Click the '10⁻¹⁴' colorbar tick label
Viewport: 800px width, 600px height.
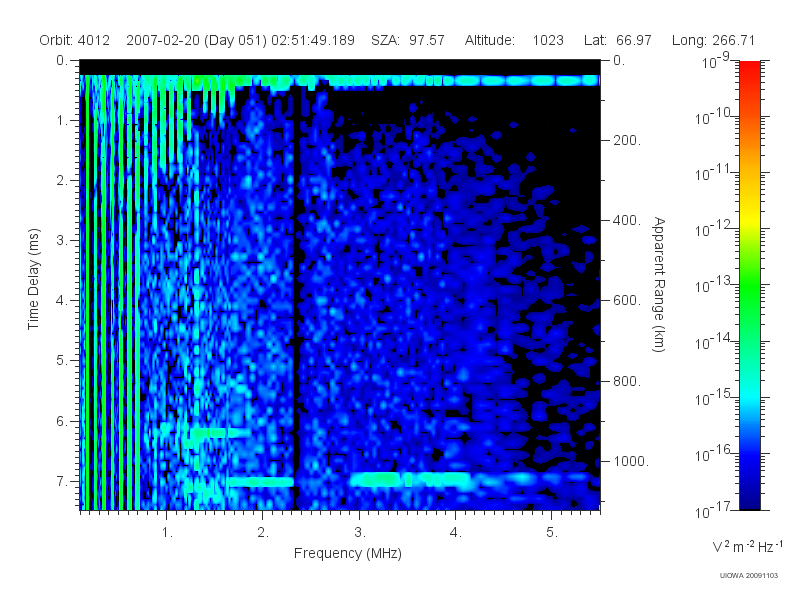713,341
